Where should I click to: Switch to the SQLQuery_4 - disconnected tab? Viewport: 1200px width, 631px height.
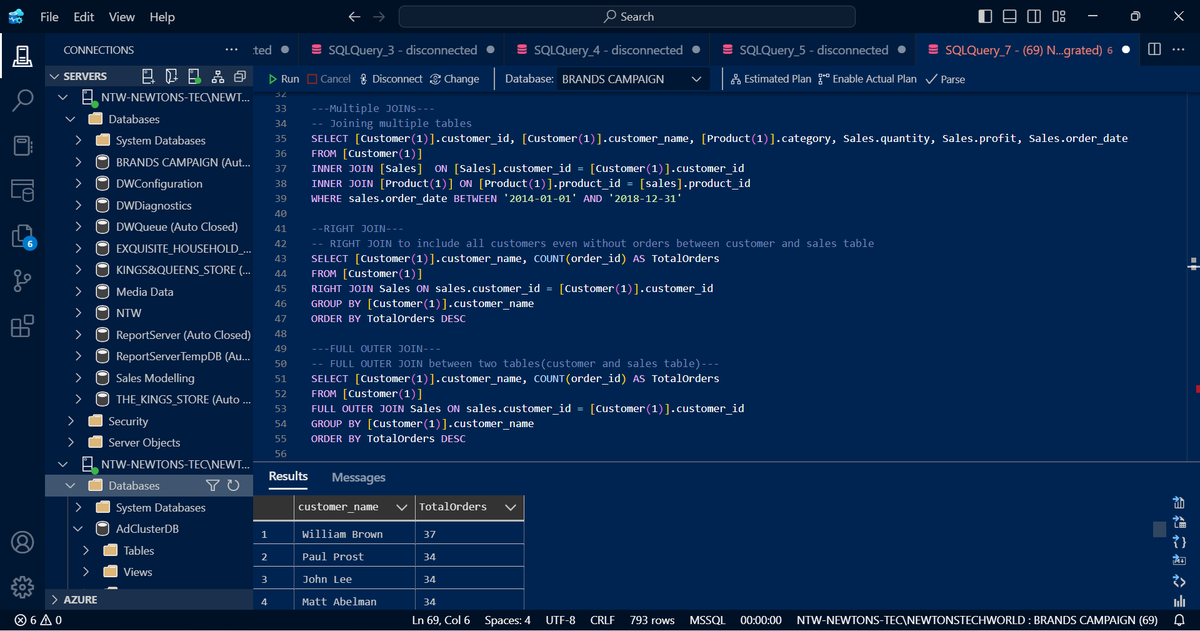pyautogui.click(x=608, y=50)
